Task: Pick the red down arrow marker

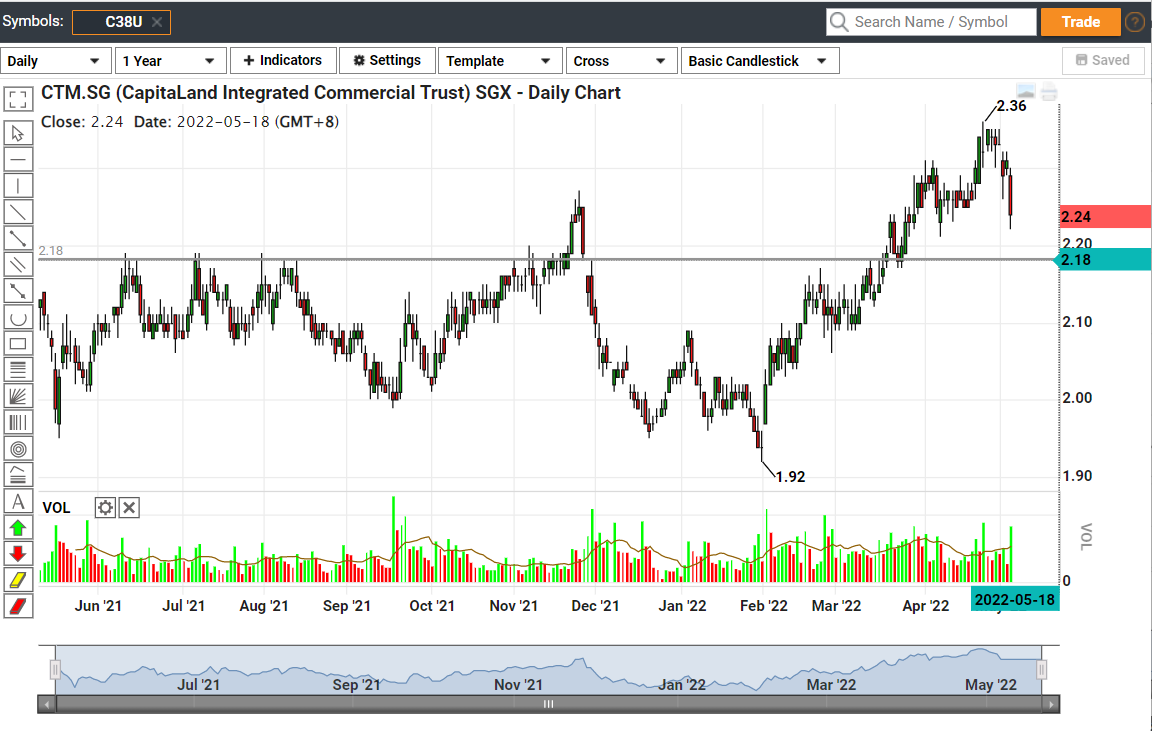Action: 18,553
